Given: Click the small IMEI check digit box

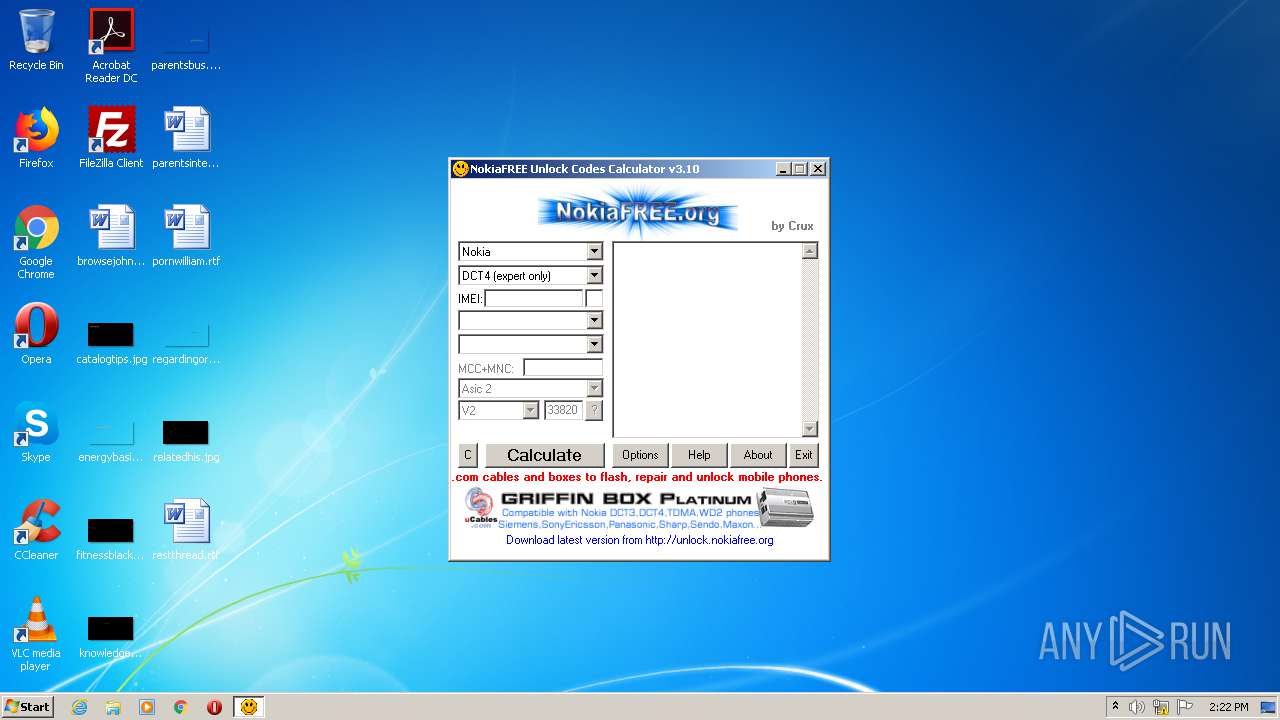Looking at the screenshot, I should (594, 298).
